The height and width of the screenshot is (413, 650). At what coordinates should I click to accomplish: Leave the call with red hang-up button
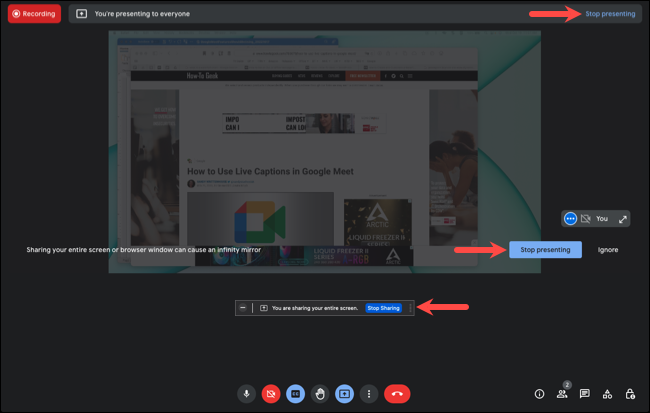(x=397, y=394)
